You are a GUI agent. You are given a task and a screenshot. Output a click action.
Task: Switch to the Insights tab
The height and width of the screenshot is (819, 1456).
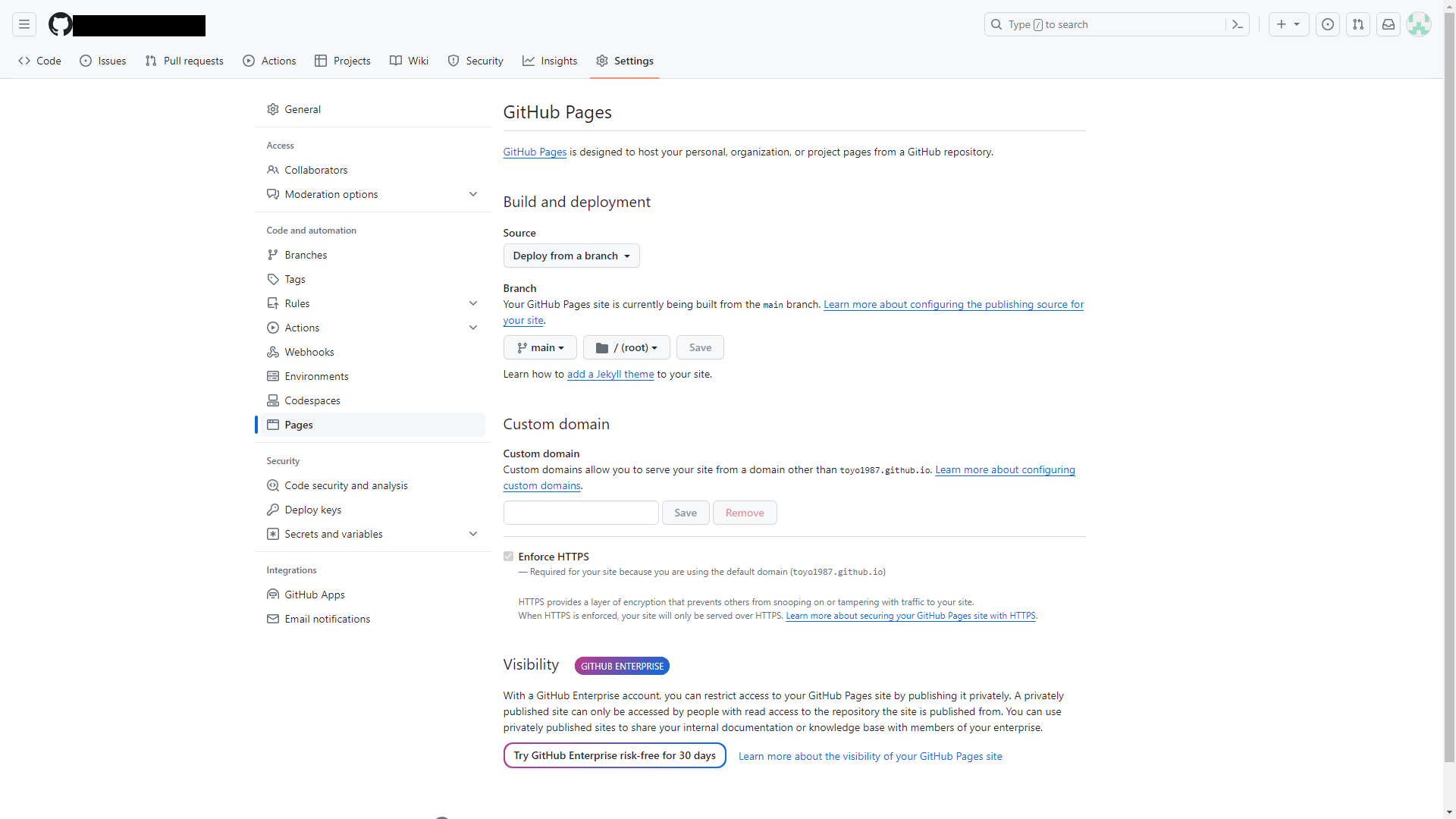[x=550, y=61]
